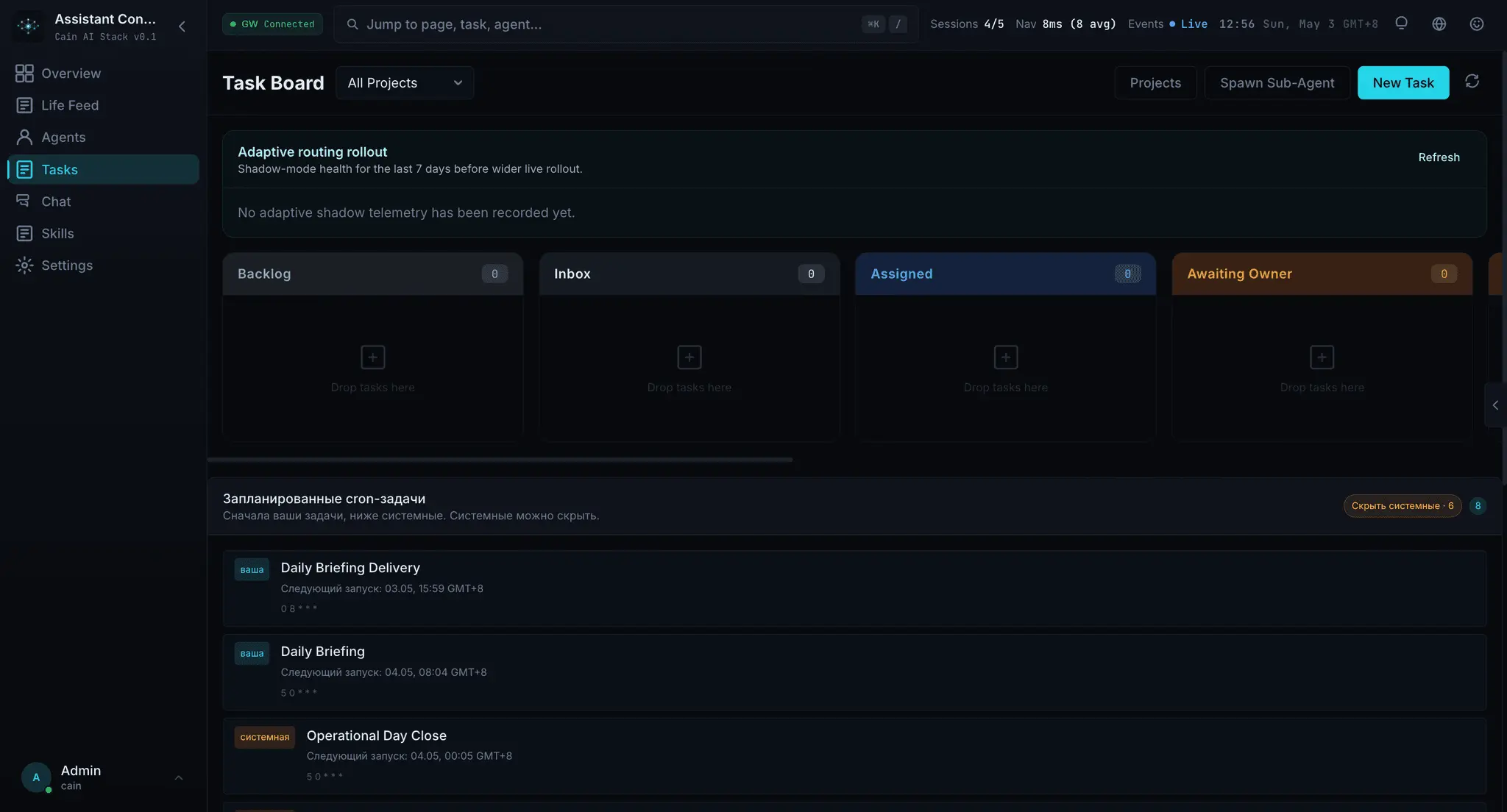Click the Sessions 4/5 indicator

pyautogui.click(x=967, y=24)
